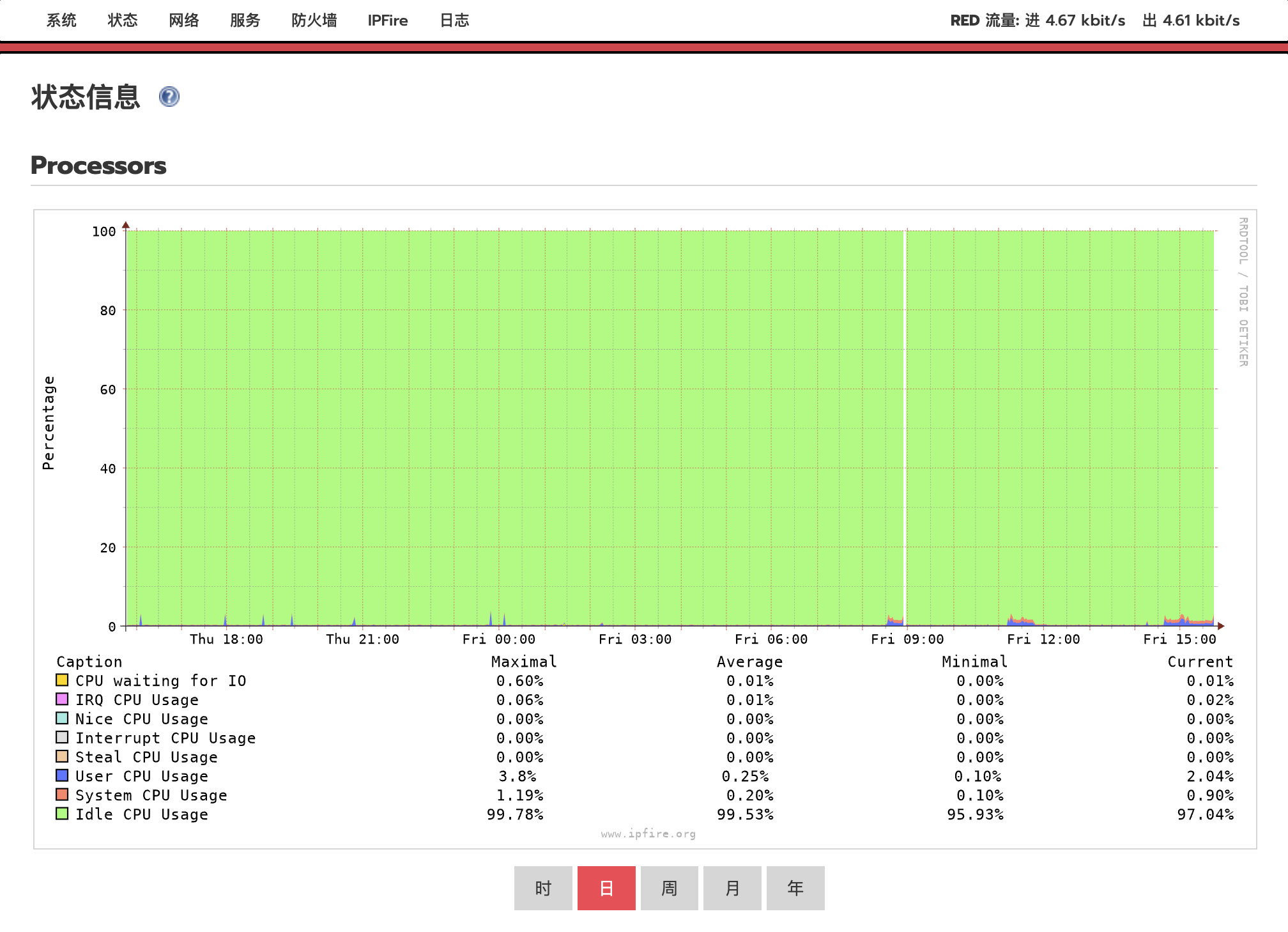Image resolution: width=1288 pixels, height=932 pixels.
Task: Click the magenta IRQ CPU Usage swatch
Action: 62,699
